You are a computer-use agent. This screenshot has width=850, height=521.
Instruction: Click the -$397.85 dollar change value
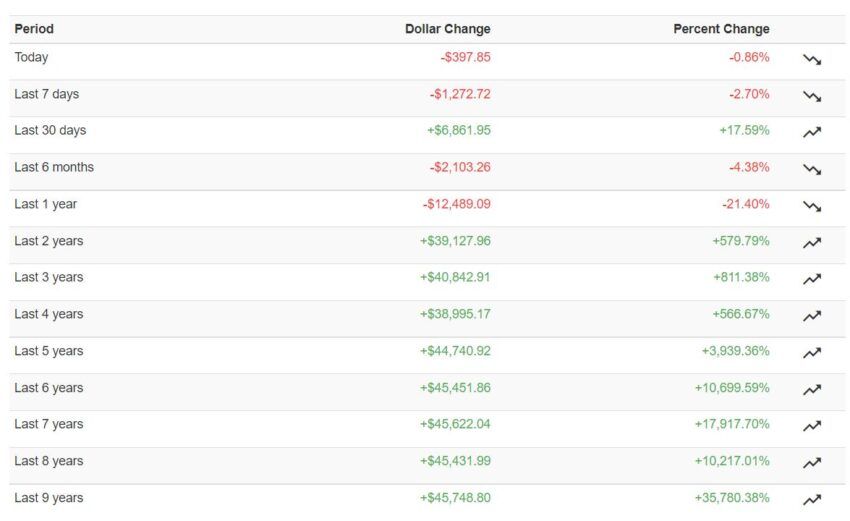coord(466,57)
